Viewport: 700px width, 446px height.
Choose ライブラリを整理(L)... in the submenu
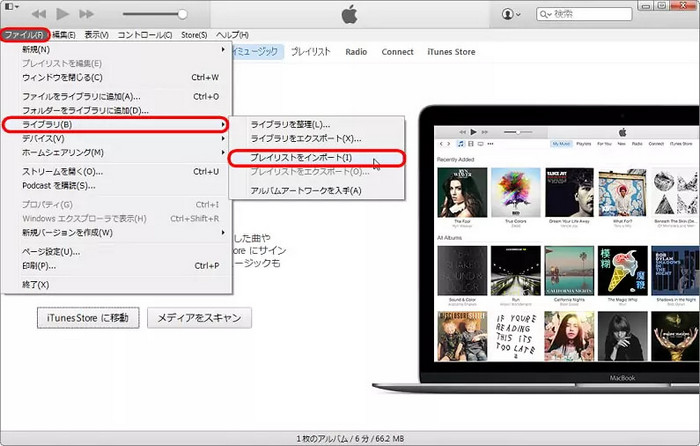click(317, 125)
